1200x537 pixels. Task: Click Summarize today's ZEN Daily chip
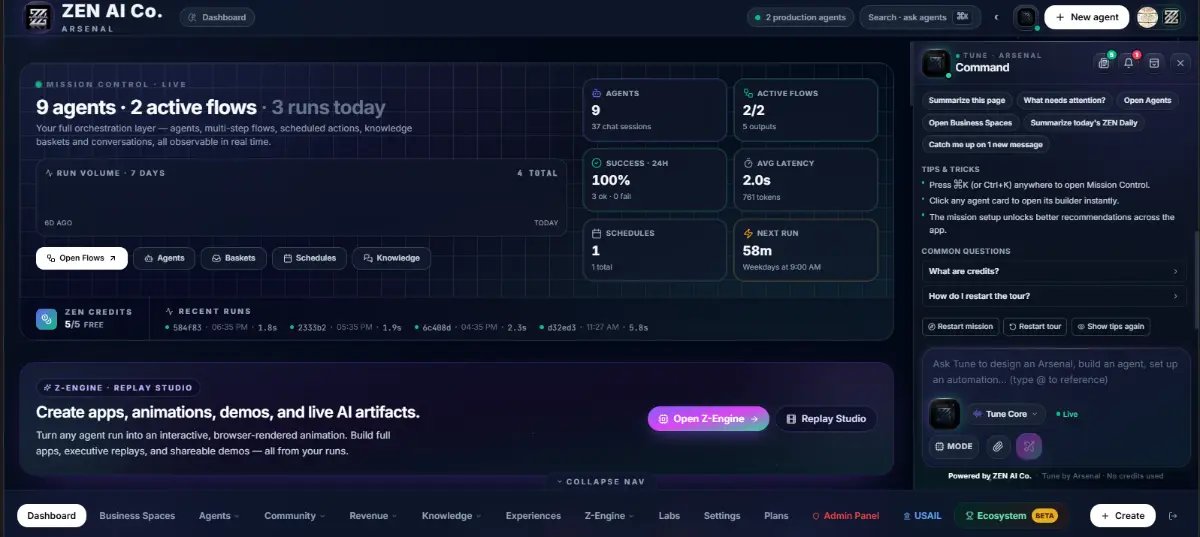coord(1084,122)
